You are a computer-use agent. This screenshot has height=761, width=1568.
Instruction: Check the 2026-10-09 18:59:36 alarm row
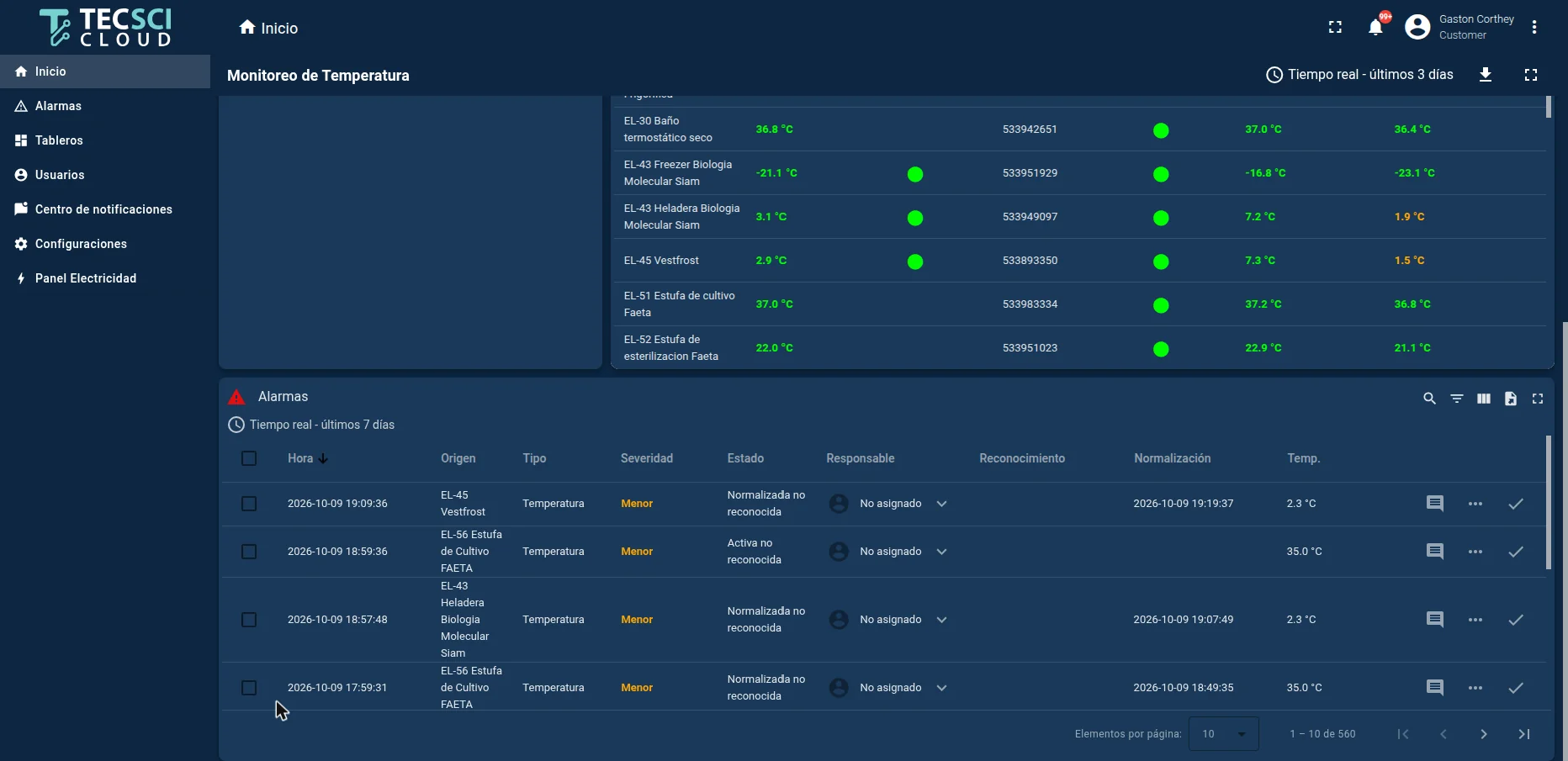click(249, 552)
